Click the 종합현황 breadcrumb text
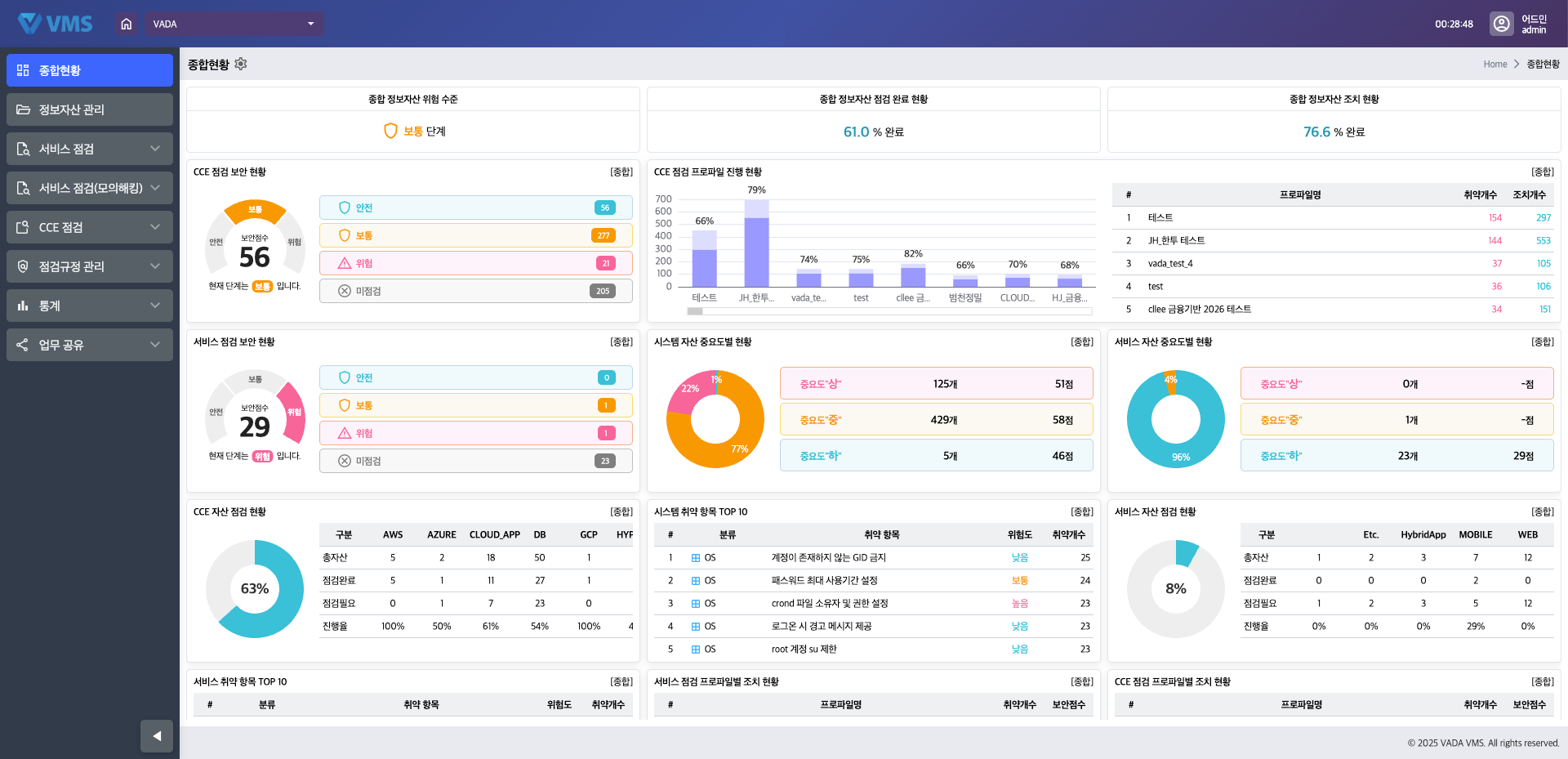The height and width of the screenshot is (759, 1568). pyautogui.click(x=1543, y=64)
